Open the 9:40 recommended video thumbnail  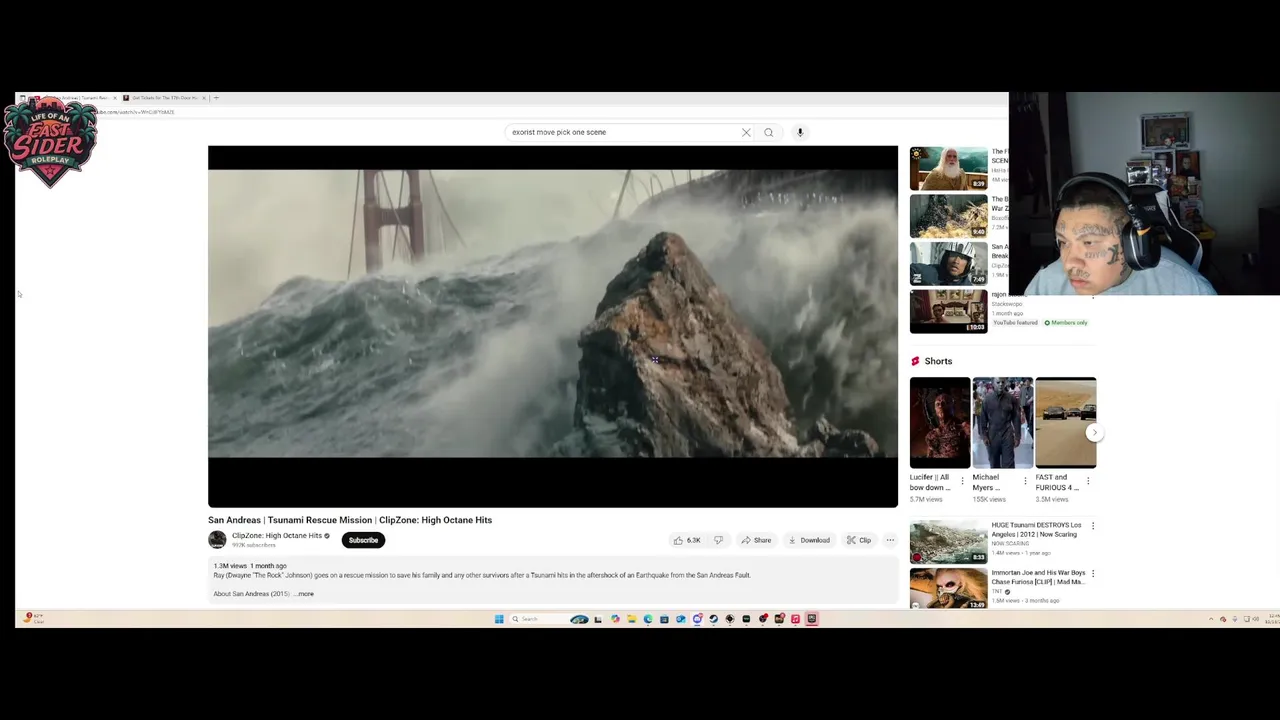pos(948,216)
